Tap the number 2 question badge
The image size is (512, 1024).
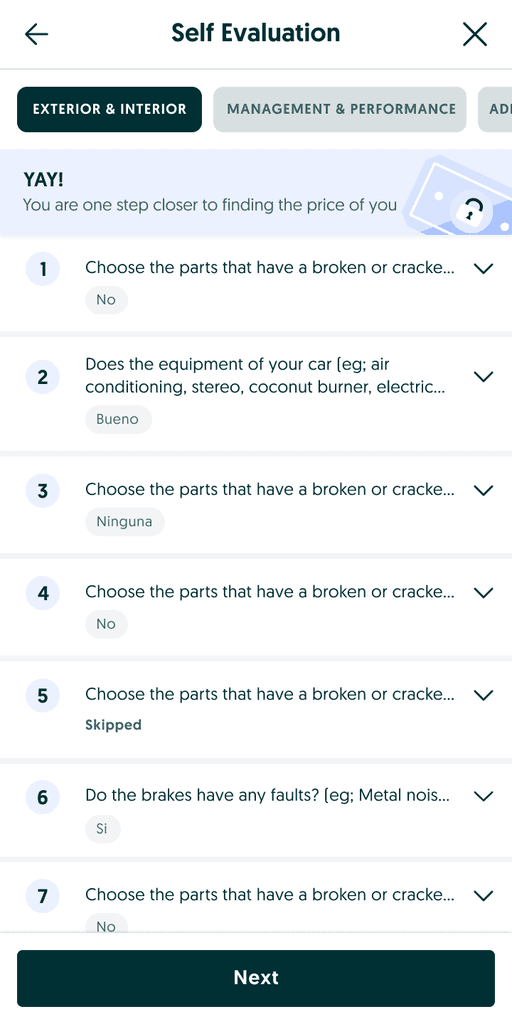[42, 377]
